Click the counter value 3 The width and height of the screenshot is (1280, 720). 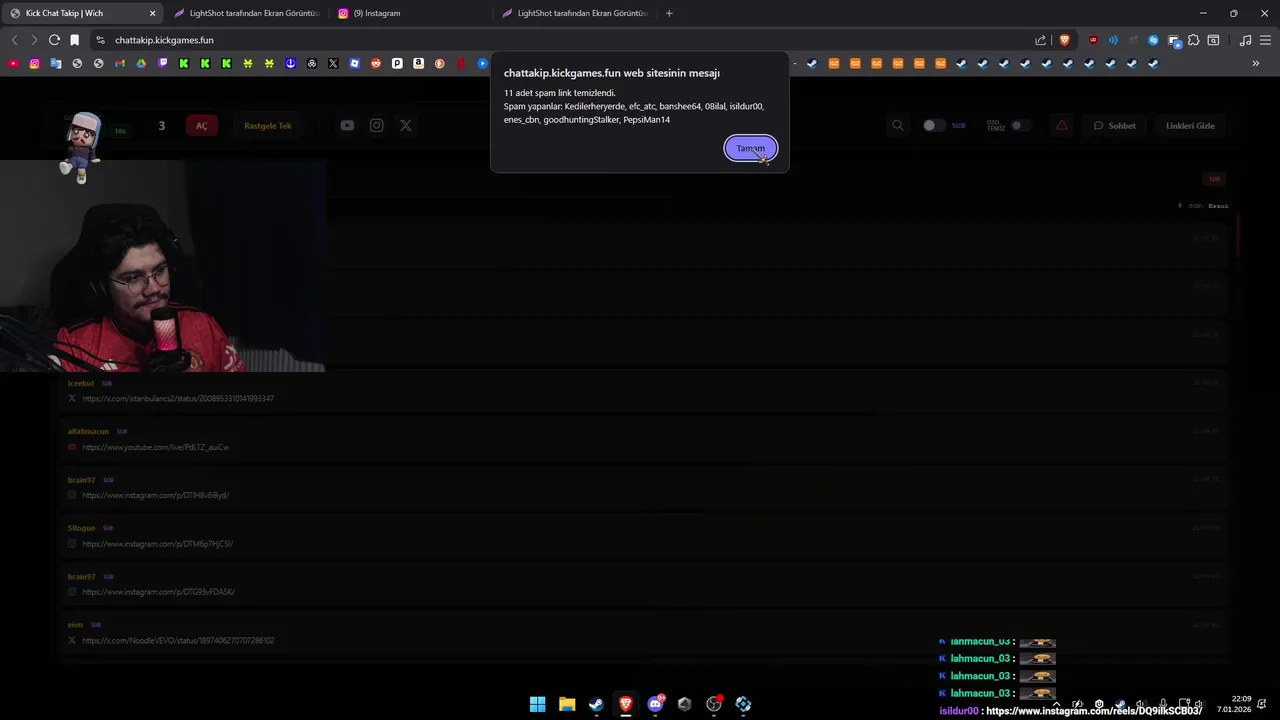pyautogui.click(x=161, y=125)
